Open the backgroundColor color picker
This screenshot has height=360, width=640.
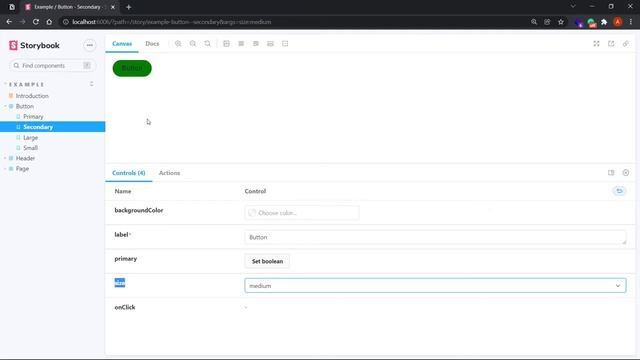302,213
